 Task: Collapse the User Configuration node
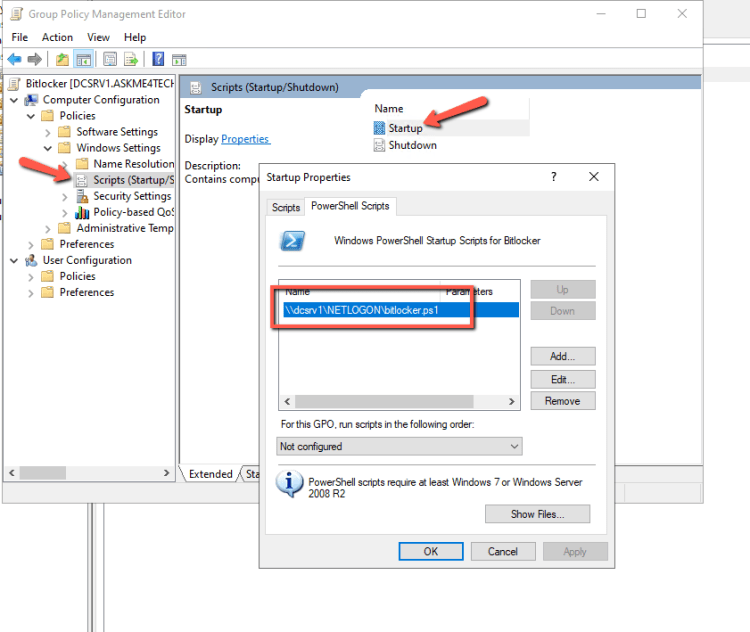tap(14, 261)
